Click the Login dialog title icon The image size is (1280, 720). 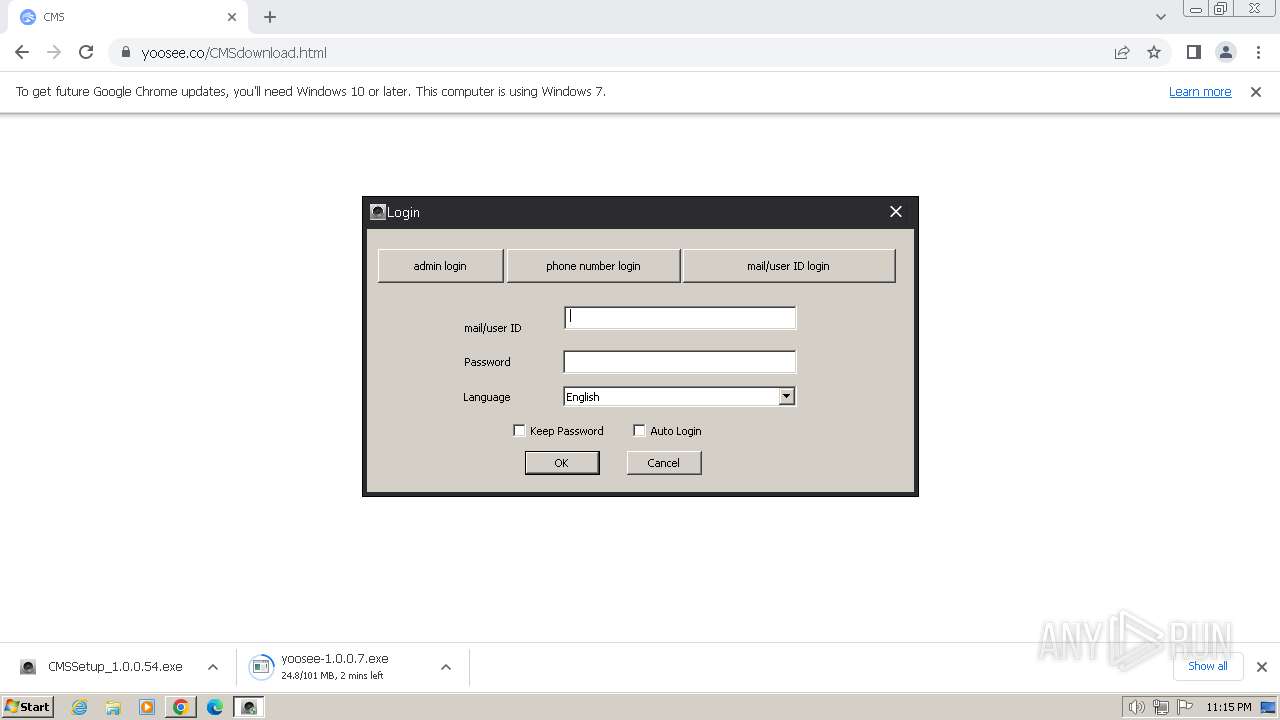coord(378,212)
